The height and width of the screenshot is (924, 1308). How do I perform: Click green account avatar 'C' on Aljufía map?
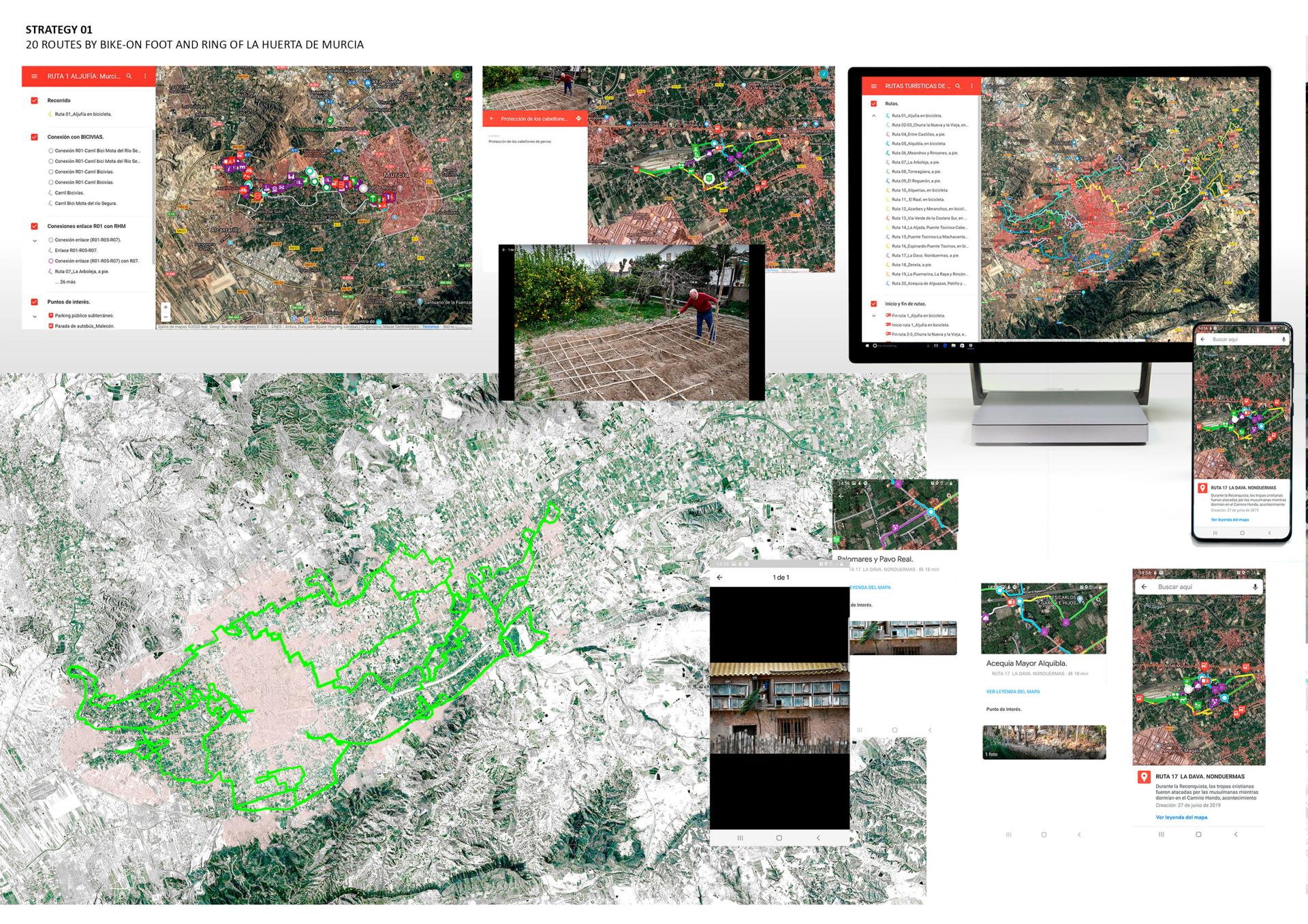click(458, 76)
